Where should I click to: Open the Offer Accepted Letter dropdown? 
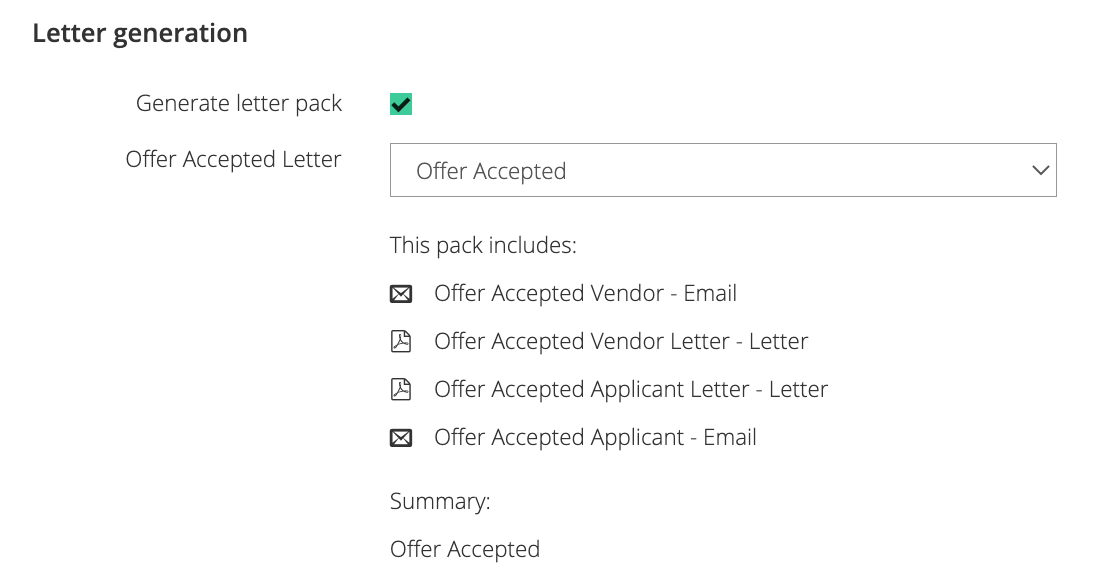pyautogui.click(x=723, y=170)
